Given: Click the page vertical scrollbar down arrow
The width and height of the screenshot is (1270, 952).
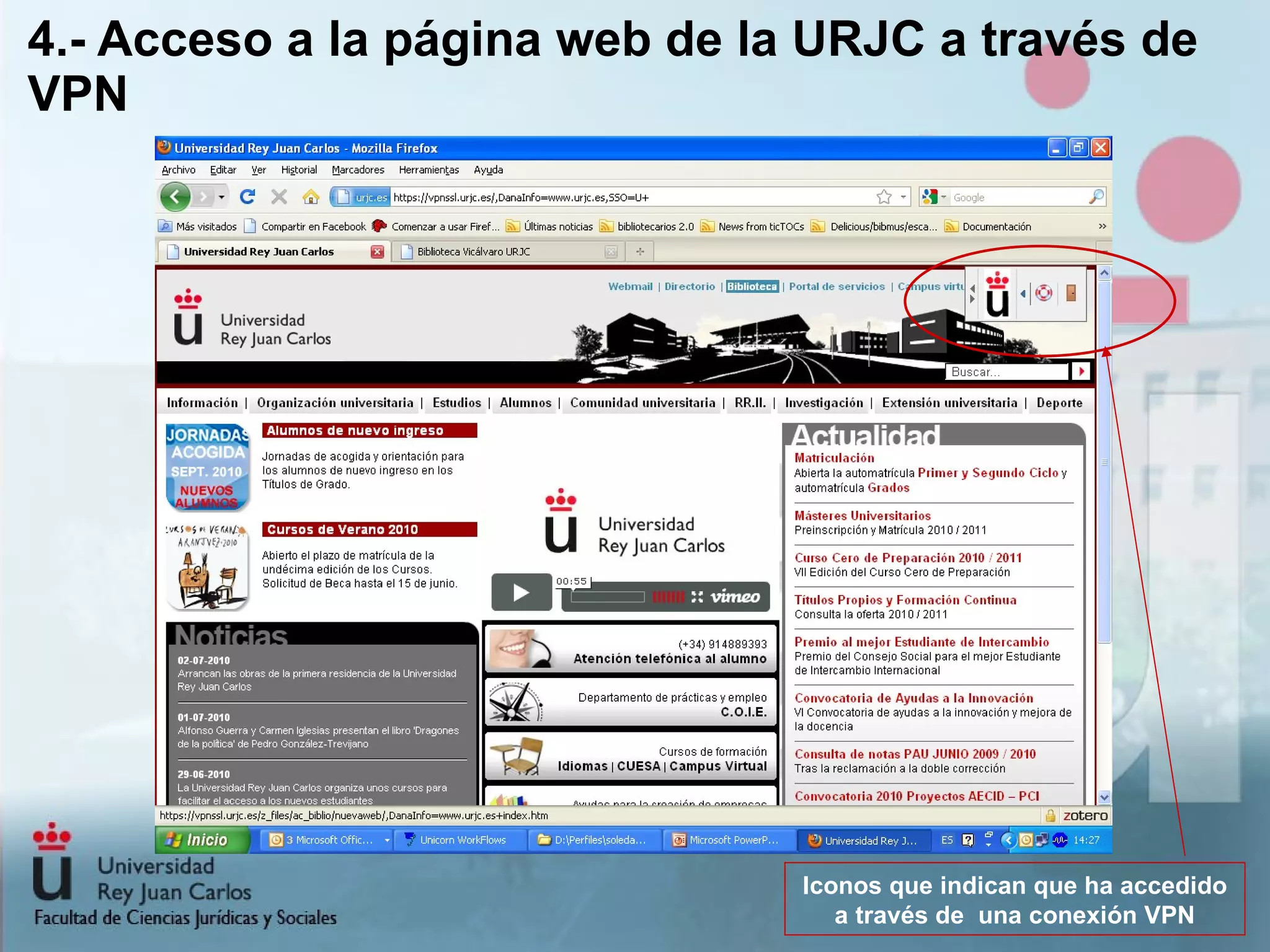Looking at the screenshot, I should (1104, 797).
